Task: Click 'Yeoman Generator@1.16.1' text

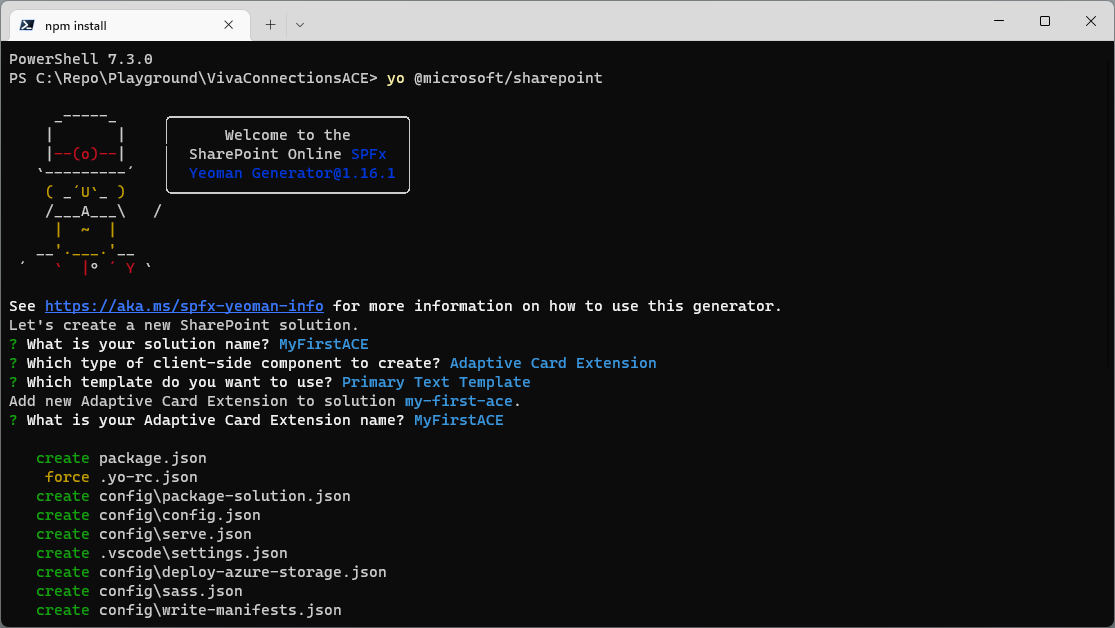Action: pos(292,173)
